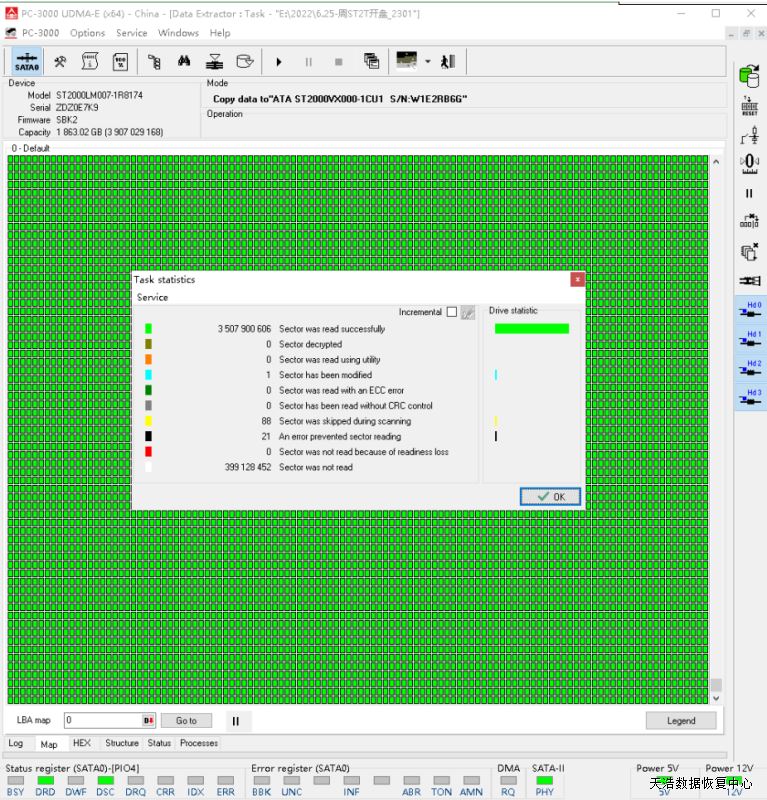Screen dimensions: 767x800
Task: Enable the Incremental checkbox
Action: click(452, 312)
